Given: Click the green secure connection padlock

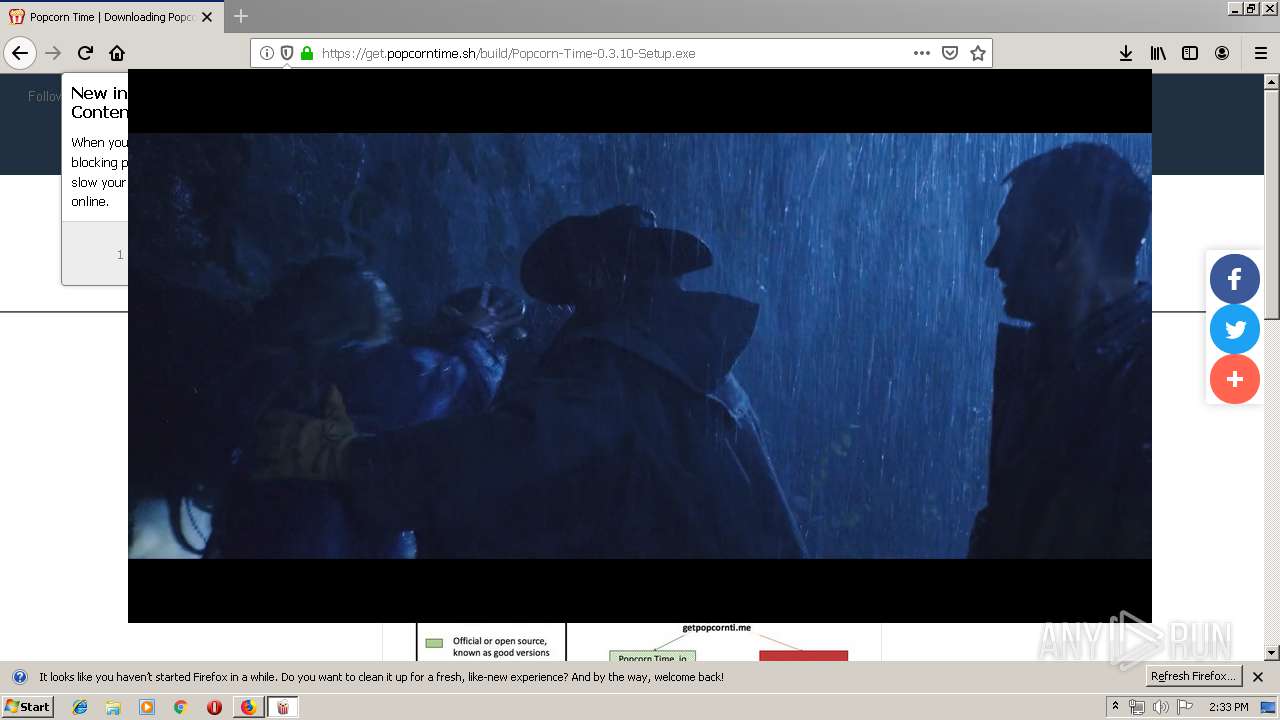Looking at the screenshot, I should (x=307, y=53).
